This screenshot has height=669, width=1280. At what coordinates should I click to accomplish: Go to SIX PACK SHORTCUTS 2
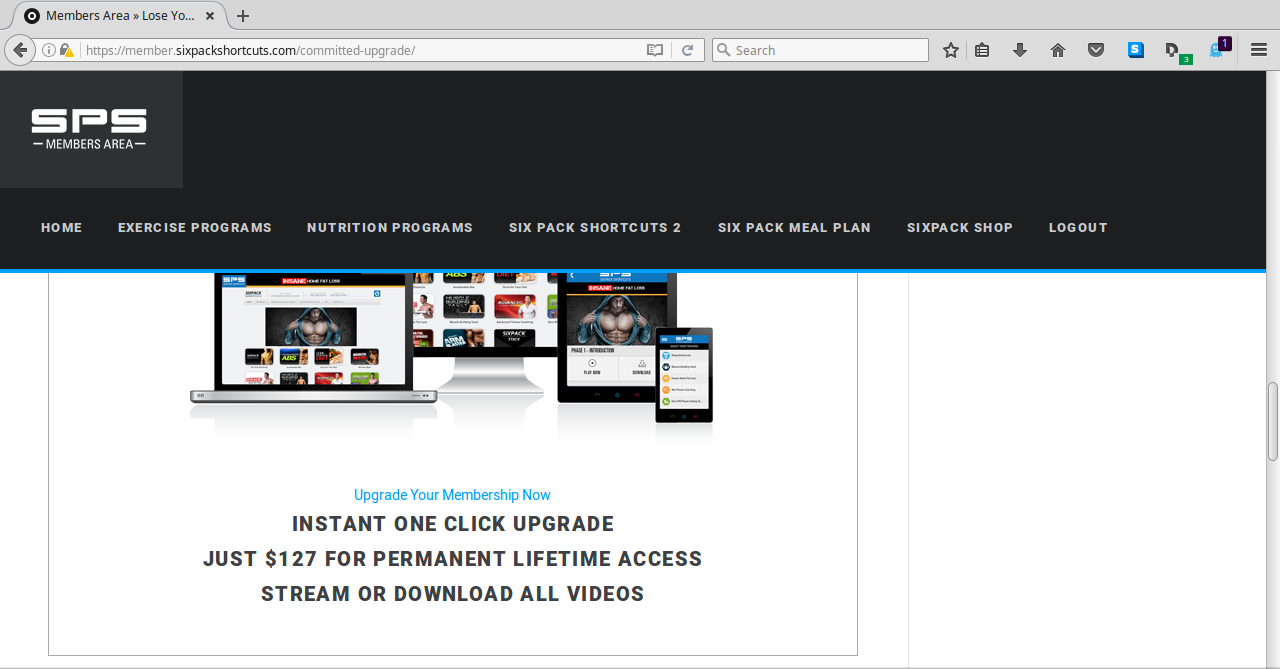pyautogui.click(x=595, y=228)
